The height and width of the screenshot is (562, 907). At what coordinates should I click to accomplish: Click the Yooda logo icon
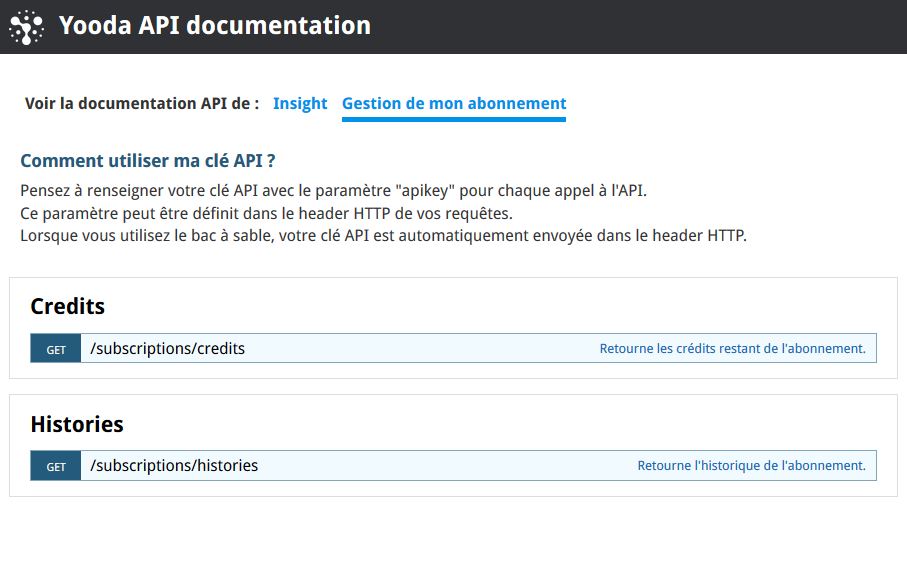(27, 27)
